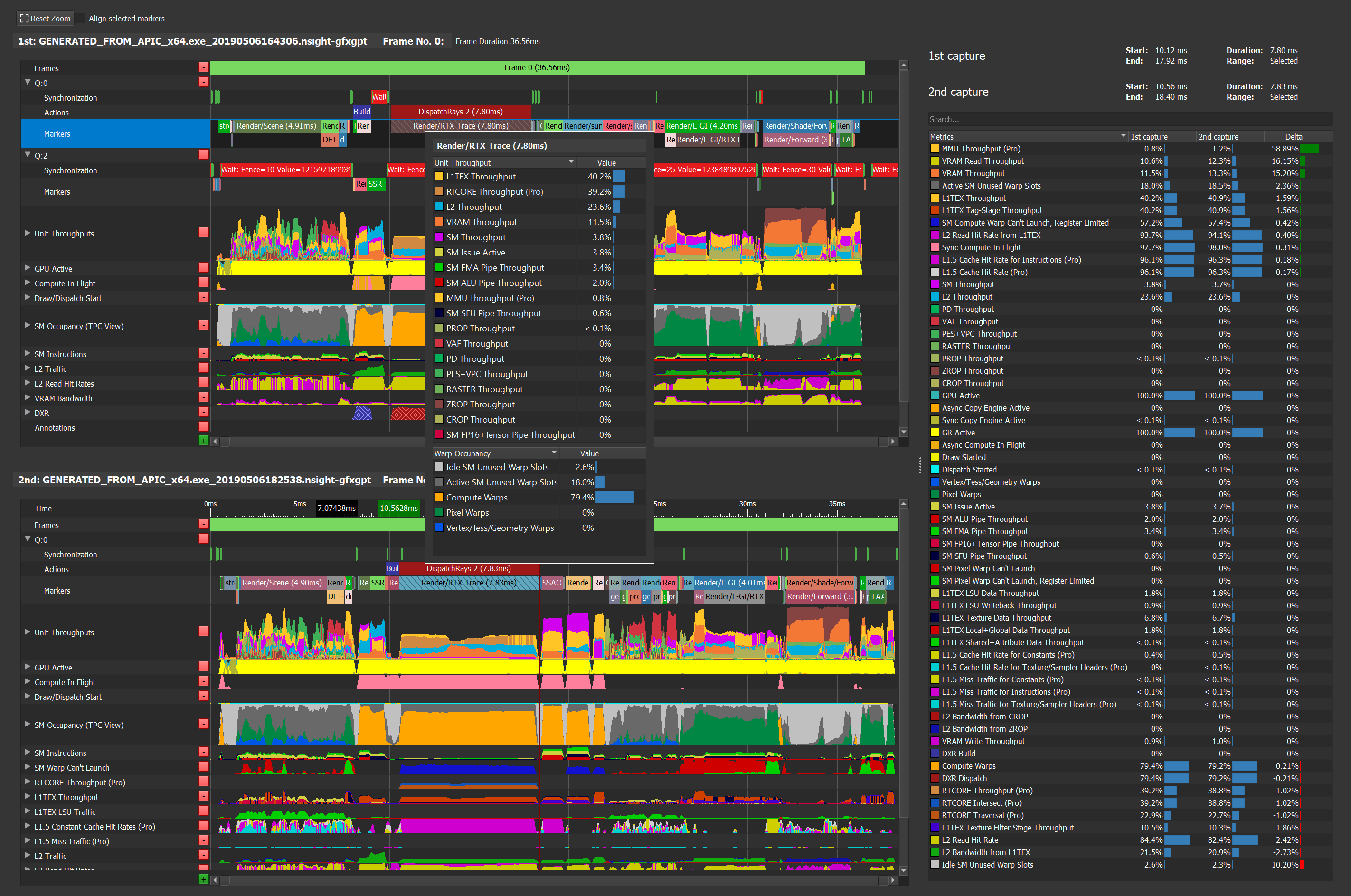Click the L1TEX Throughput color swatch in popup
The image size is (1351, 896).
click(439, 177)
